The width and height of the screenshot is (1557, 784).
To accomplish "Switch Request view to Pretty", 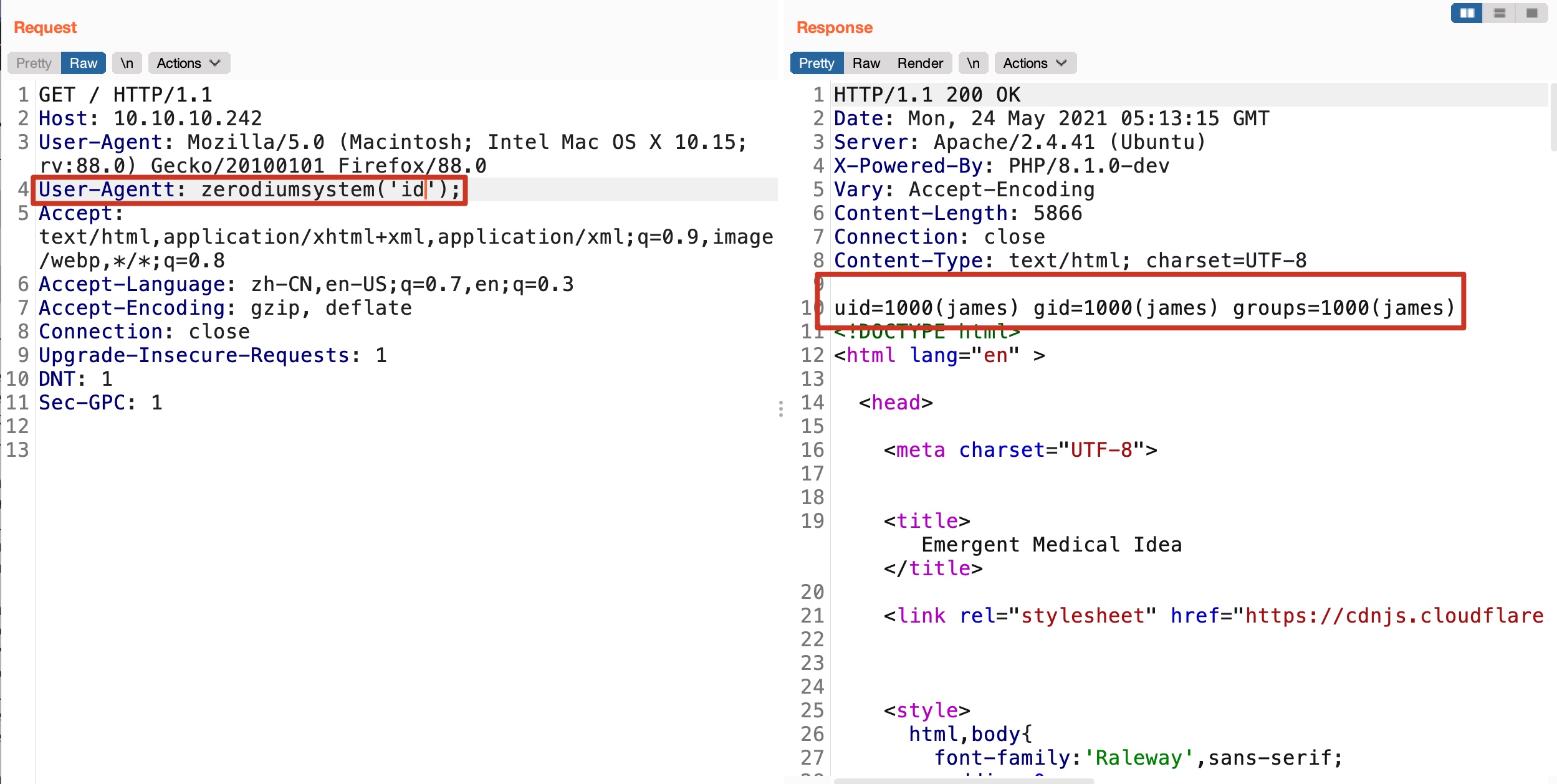I will pyautogui.click(x=34, y=63).
